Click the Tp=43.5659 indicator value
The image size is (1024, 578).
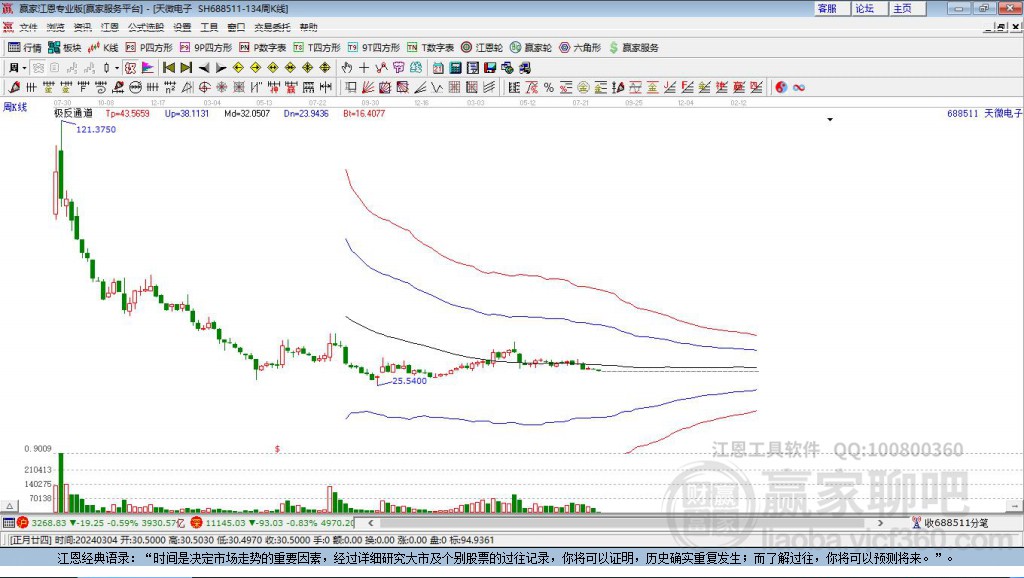(127, 114)
